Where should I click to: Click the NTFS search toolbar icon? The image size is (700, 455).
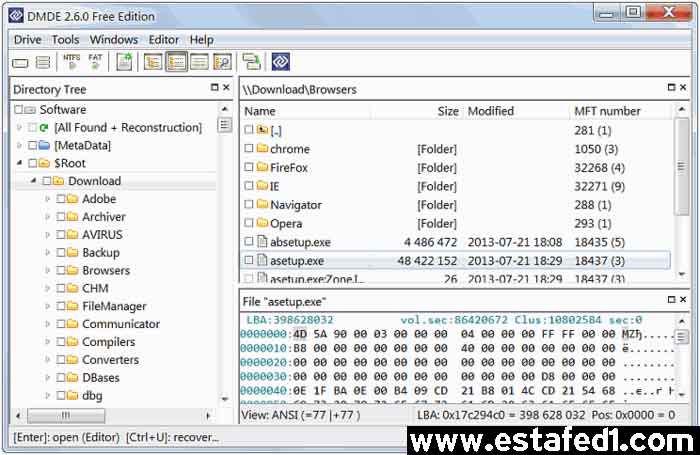(72, 62)
